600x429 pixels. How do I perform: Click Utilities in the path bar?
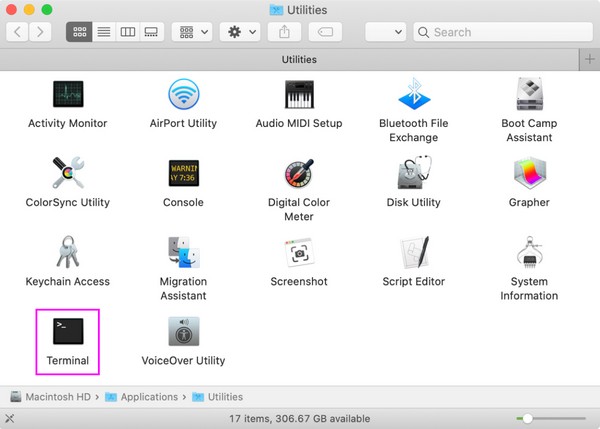217,397
